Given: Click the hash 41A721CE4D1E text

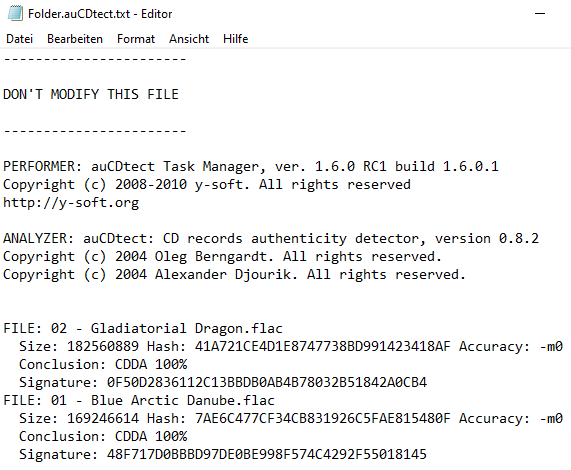Looking at the screenshot, I should click(323, 346).
